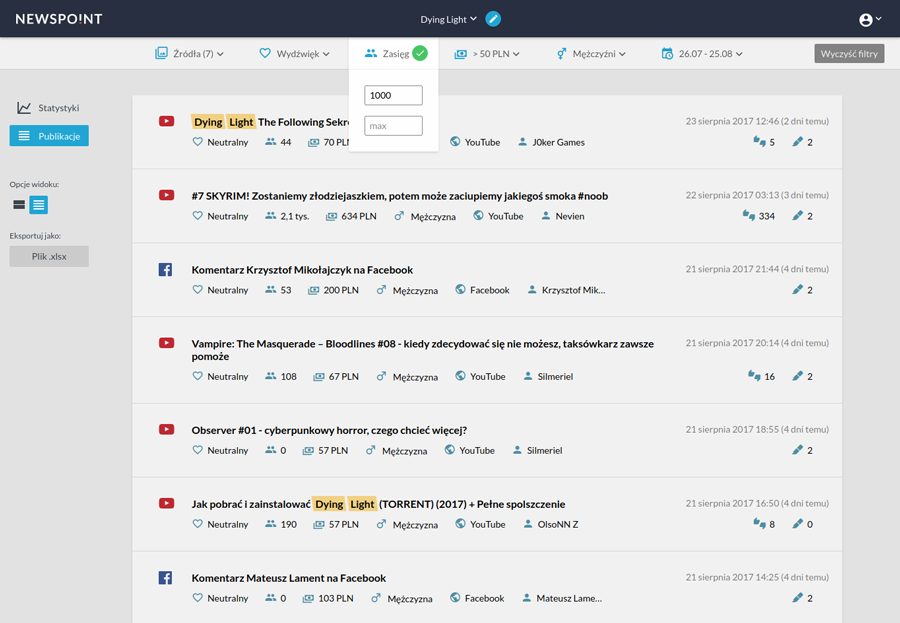The height and width of the screenshot is (623, 900).
Task: Click the NEWSPOINT logo
Action: click(59, 19)
